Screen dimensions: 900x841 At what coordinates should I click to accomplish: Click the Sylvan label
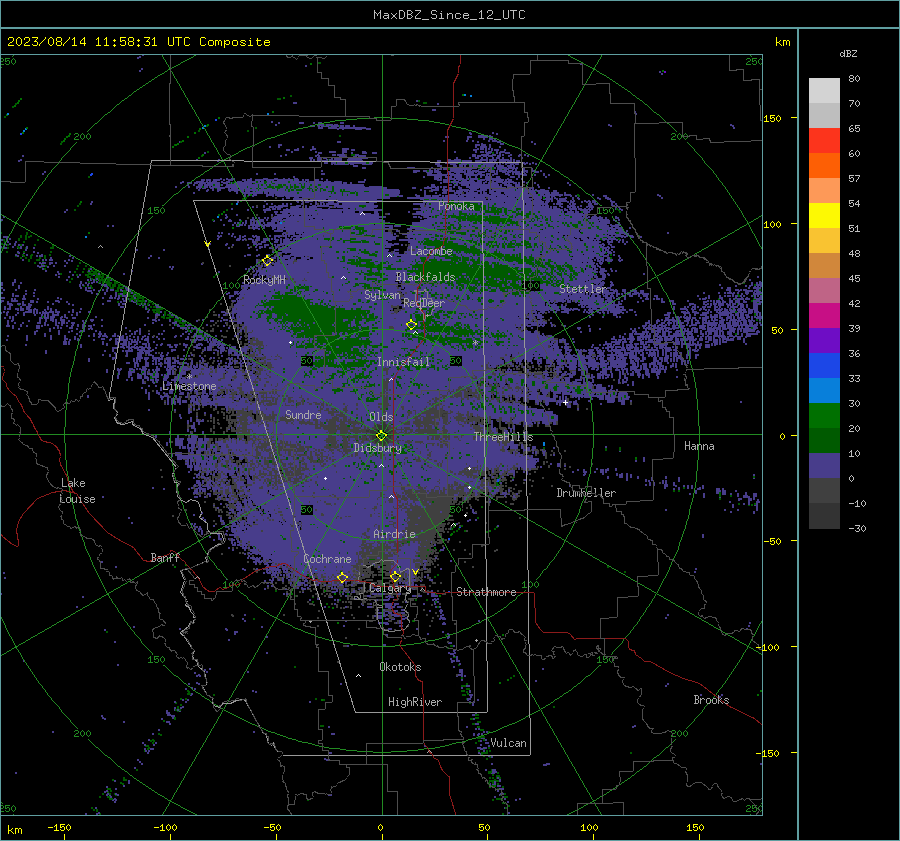pyautogui.click(x=382, y=295)
